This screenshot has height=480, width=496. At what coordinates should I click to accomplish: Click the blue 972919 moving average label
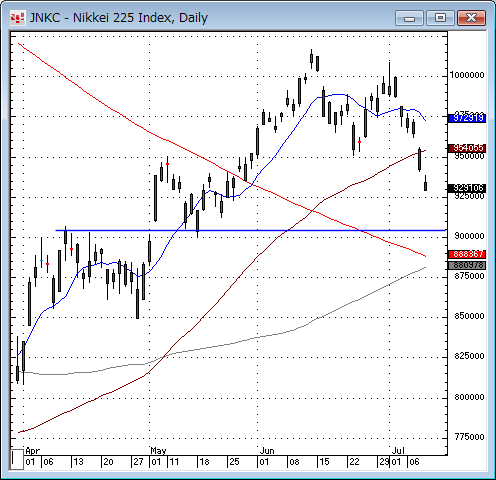467,118
